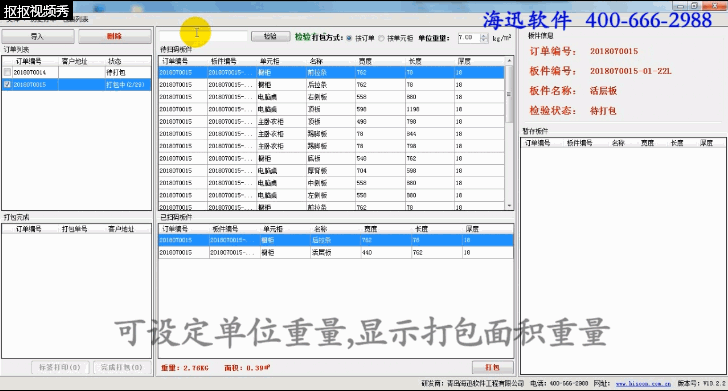Click 宽度 header in scanned parts table
Image resolution: width=728 pixels, height=391 pixels.
tap(370, 229)
